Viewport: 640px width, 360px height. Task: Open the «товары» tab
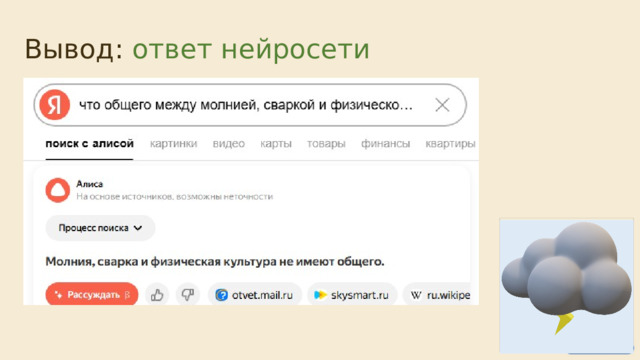coord(326,144)
